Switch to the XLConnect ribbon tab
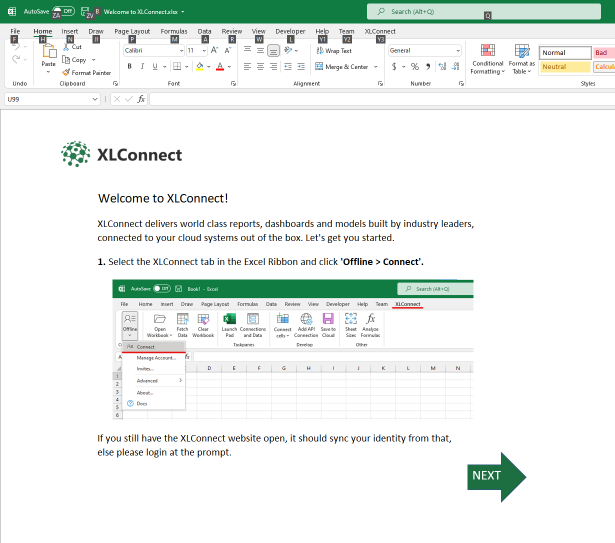This screenshot has width=615, height=543. pyautogui.click(x=380, y=31)
